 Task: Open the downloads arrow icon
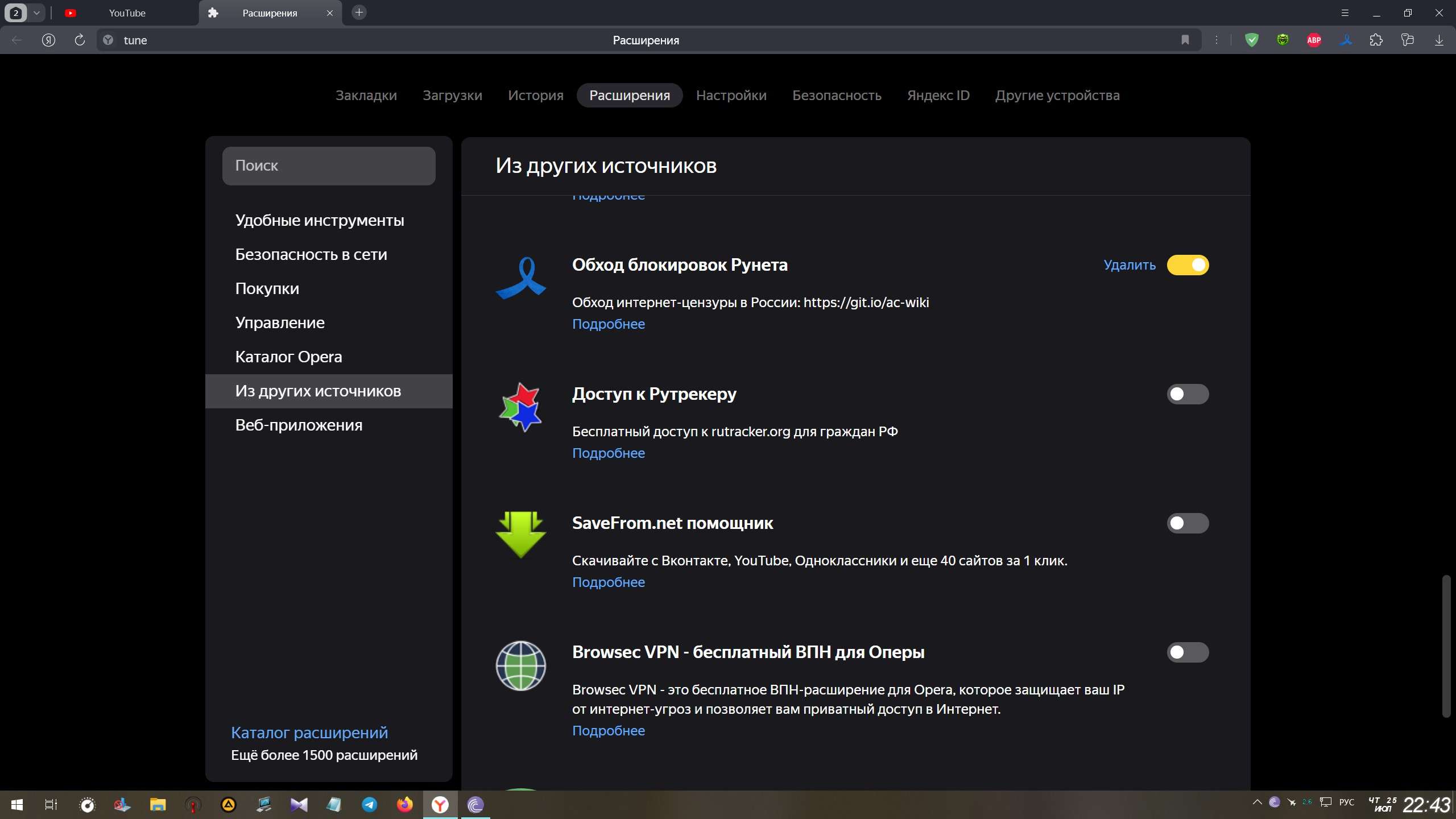click(x=1439, y=40)
